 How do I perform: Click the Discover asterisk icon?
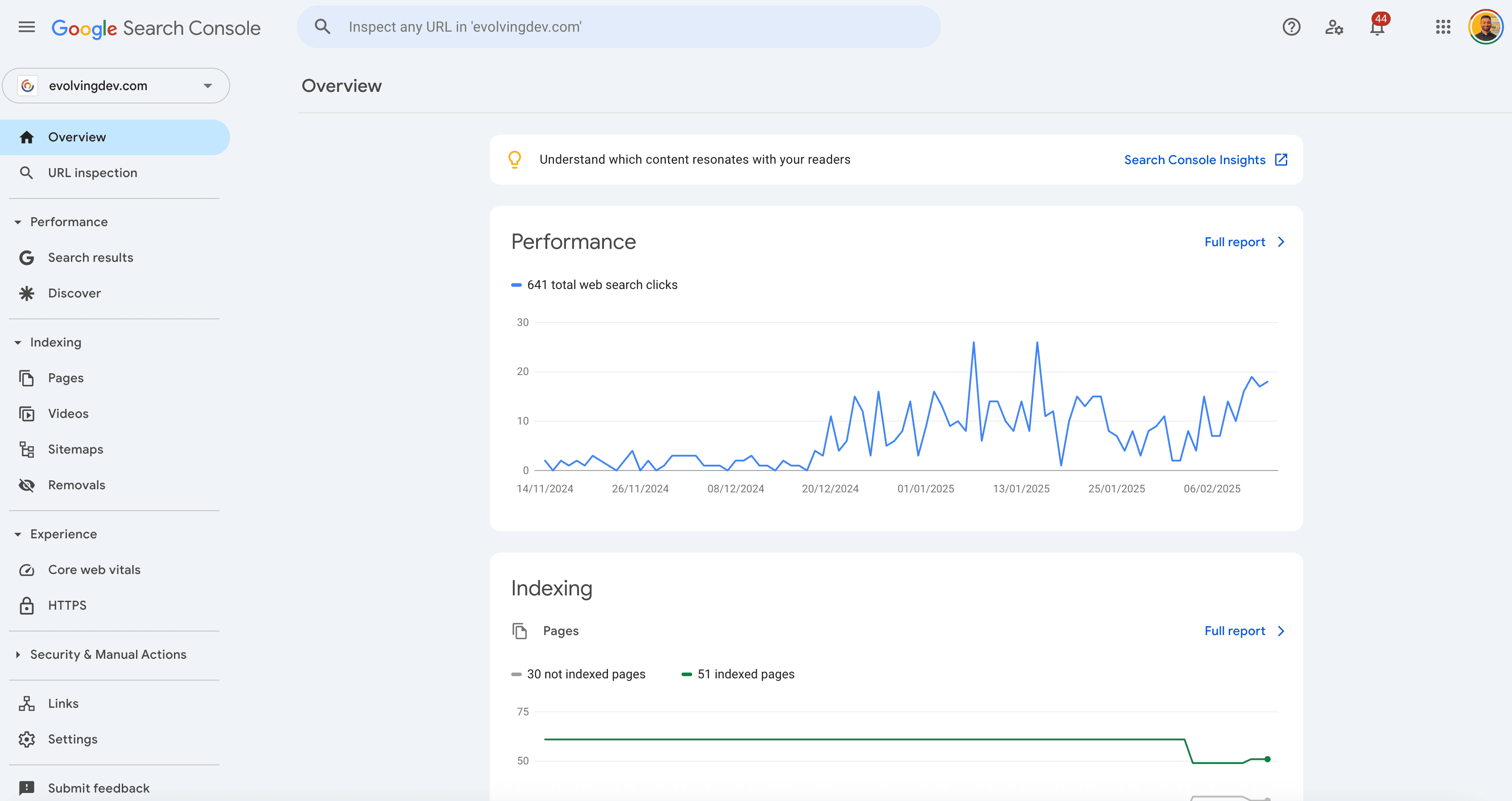pos(26,293)
